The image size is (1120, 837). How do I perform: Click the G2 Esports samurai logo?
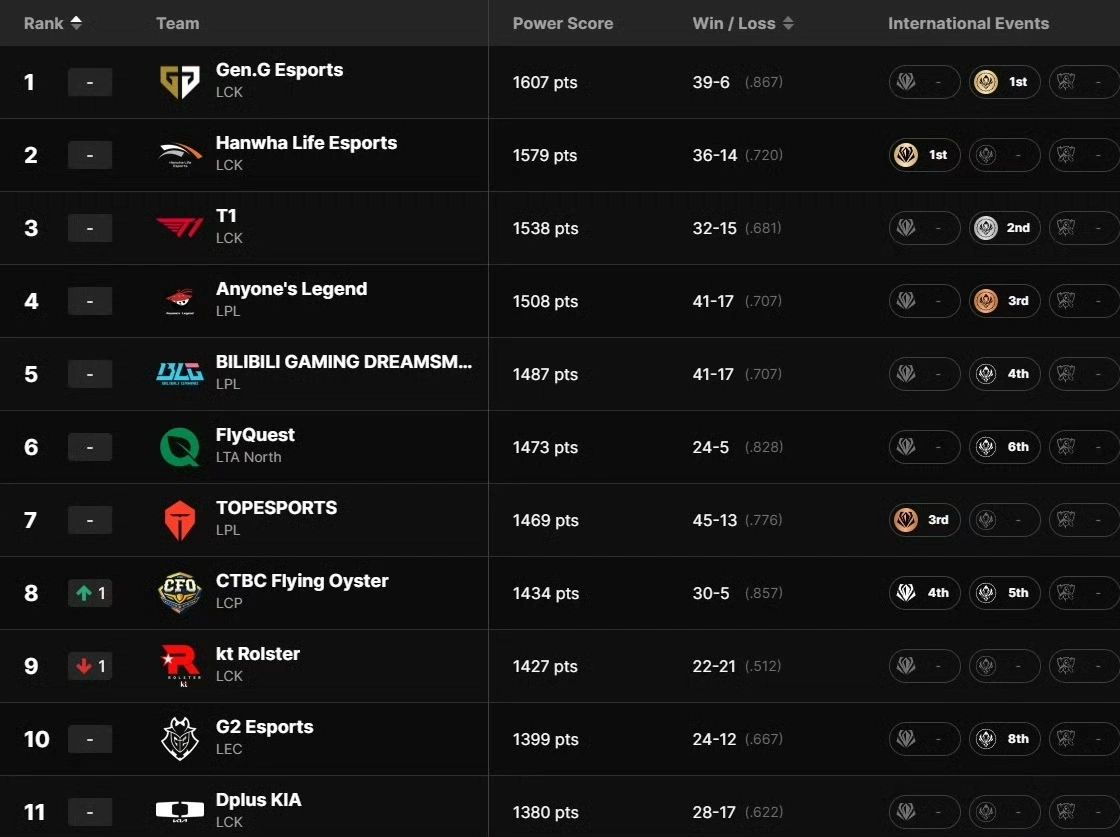tap(180, 739)
